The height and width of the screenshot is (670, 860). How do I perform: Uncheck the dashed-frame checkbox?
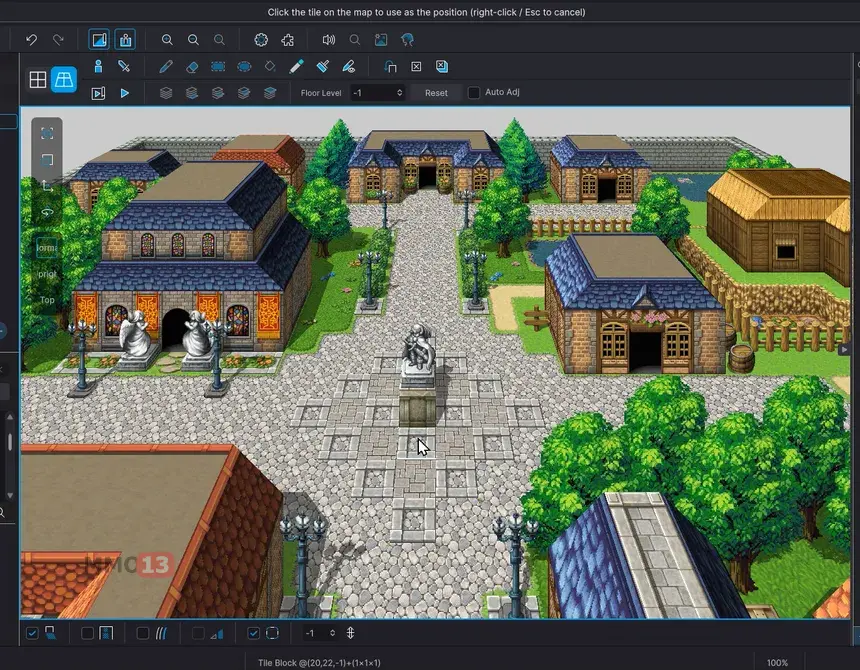pos(253,633)
